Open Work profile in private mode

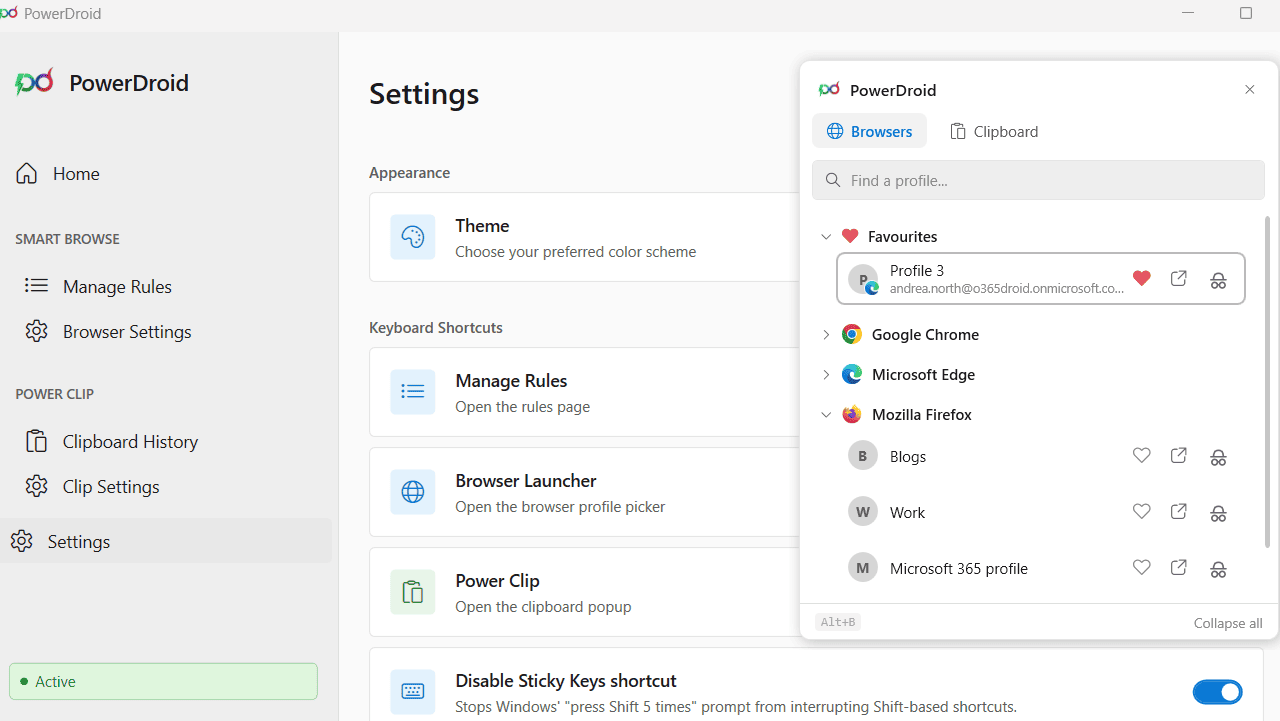pos(1218,513)
